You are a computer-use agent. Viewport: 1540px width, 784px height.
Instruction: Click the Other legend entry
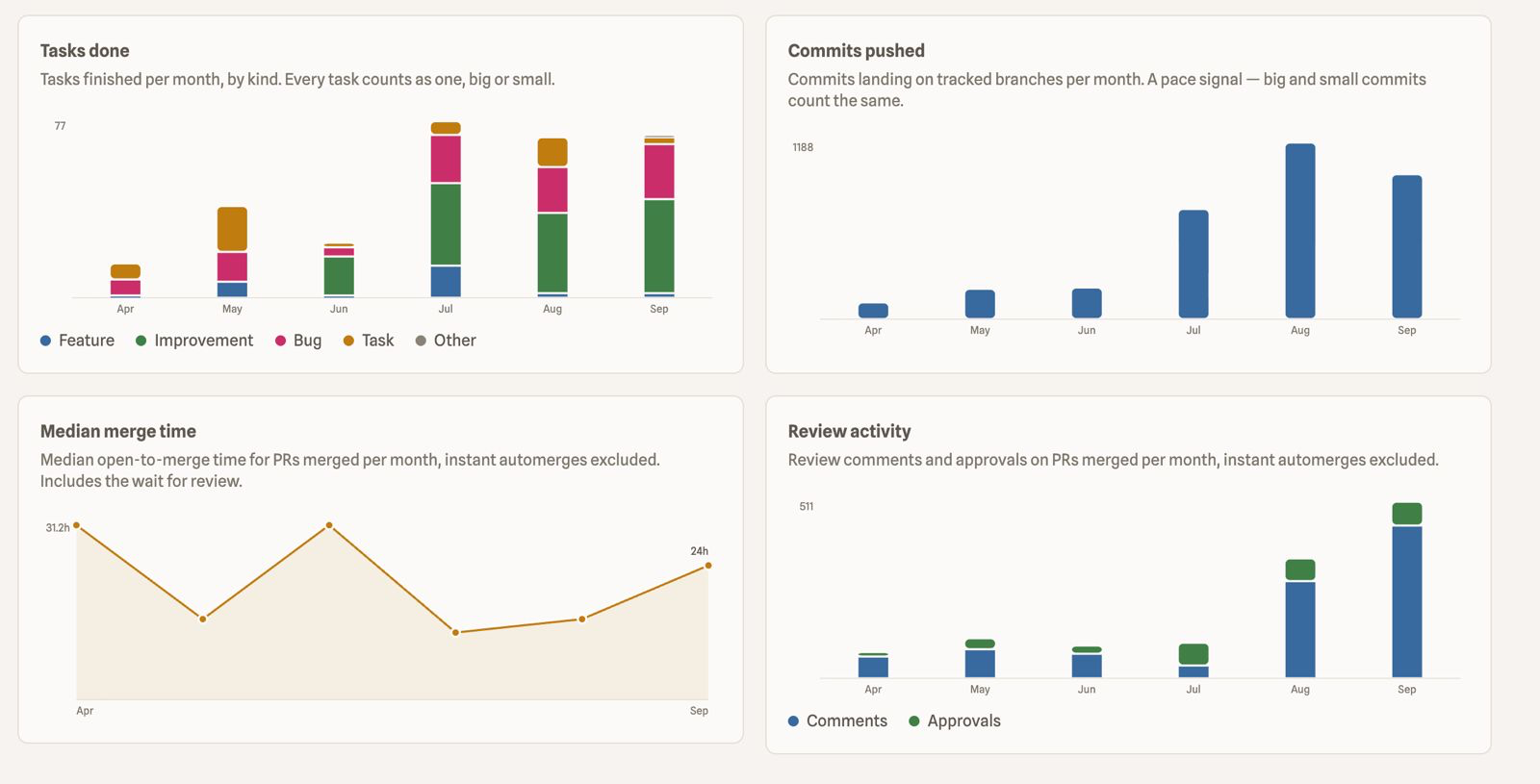446,341
